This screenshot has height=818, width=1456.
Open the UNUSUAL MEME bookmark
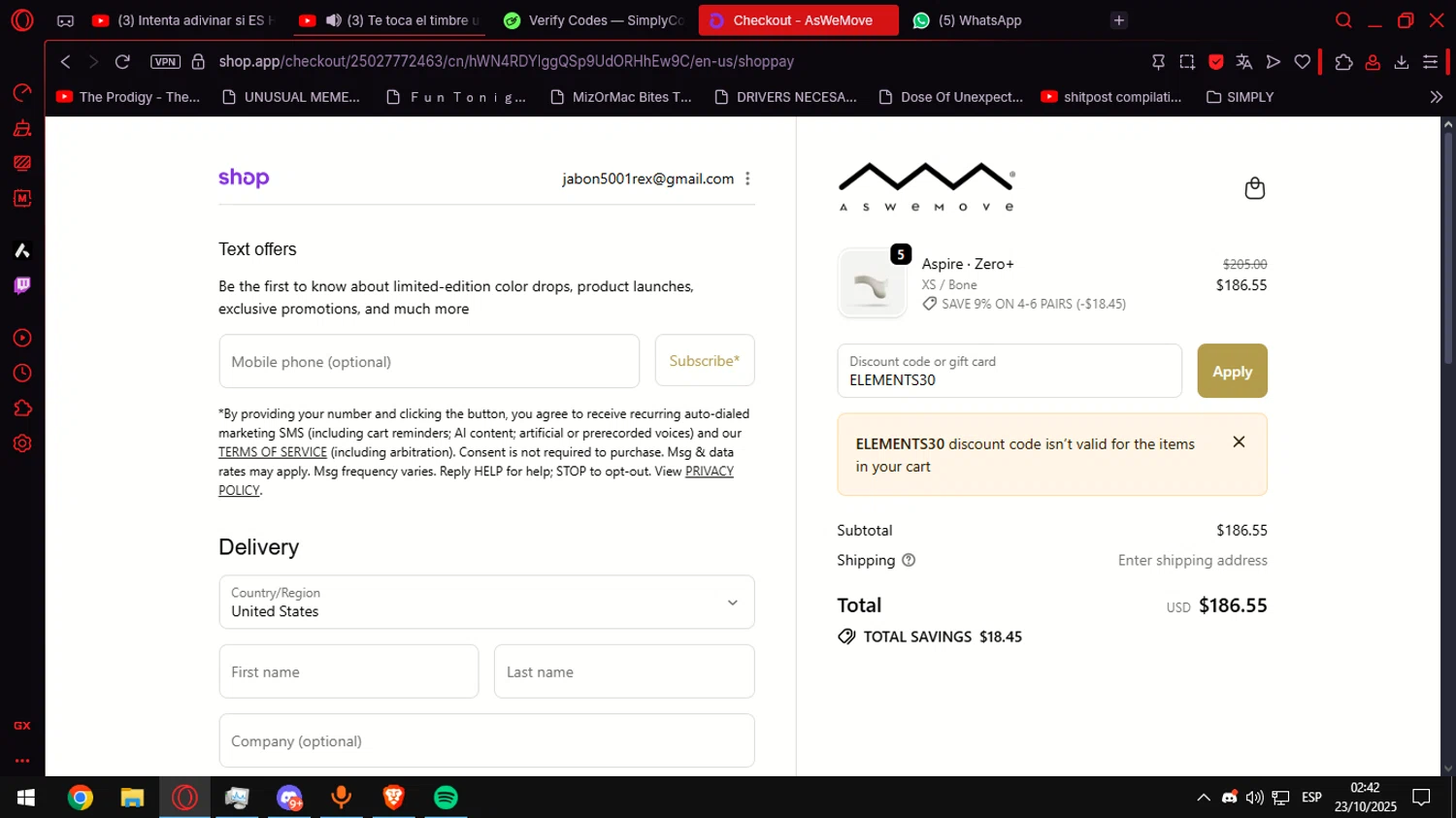tap(291, 97)
